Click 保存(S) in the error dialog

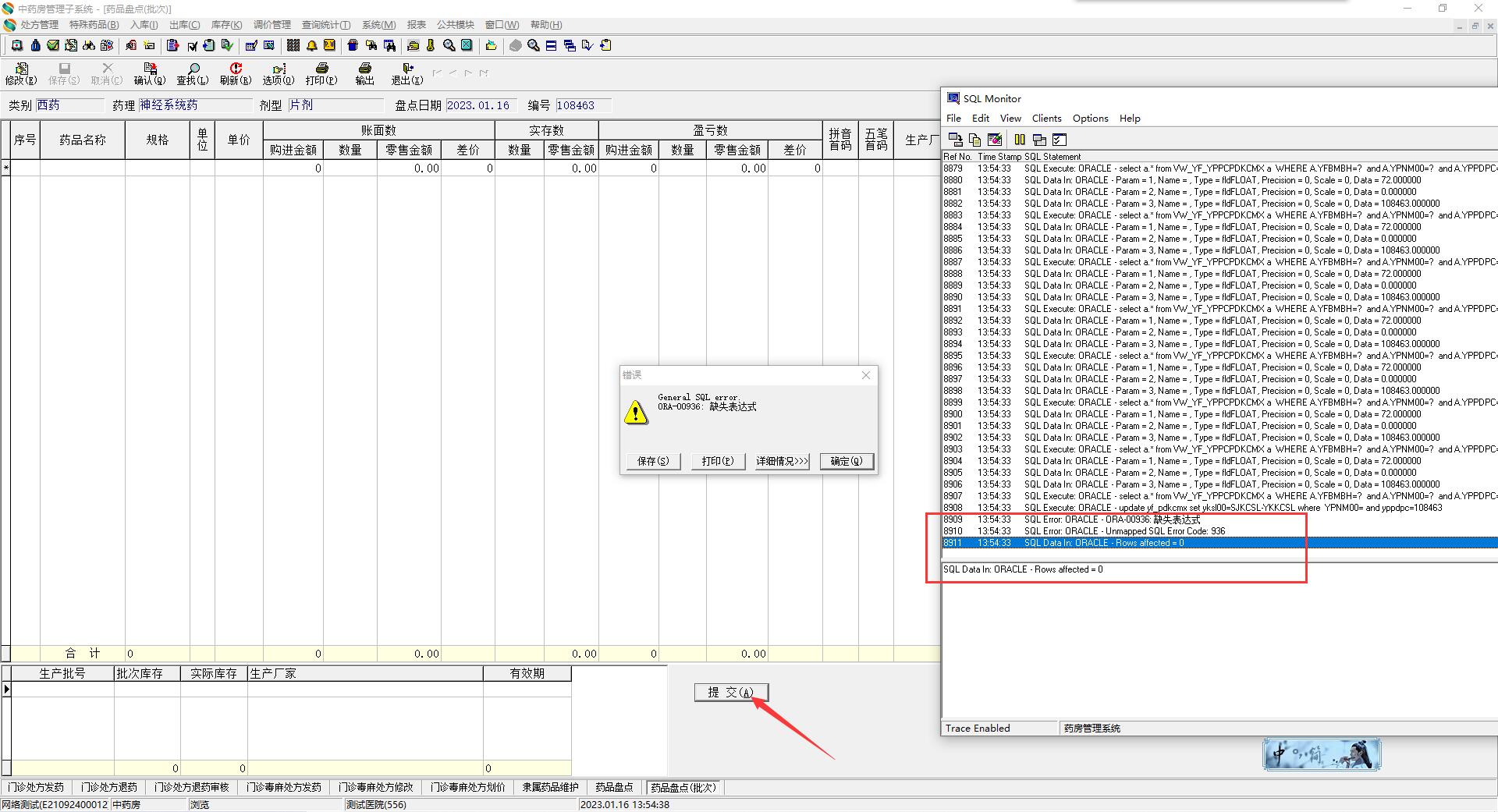[653, 461]
